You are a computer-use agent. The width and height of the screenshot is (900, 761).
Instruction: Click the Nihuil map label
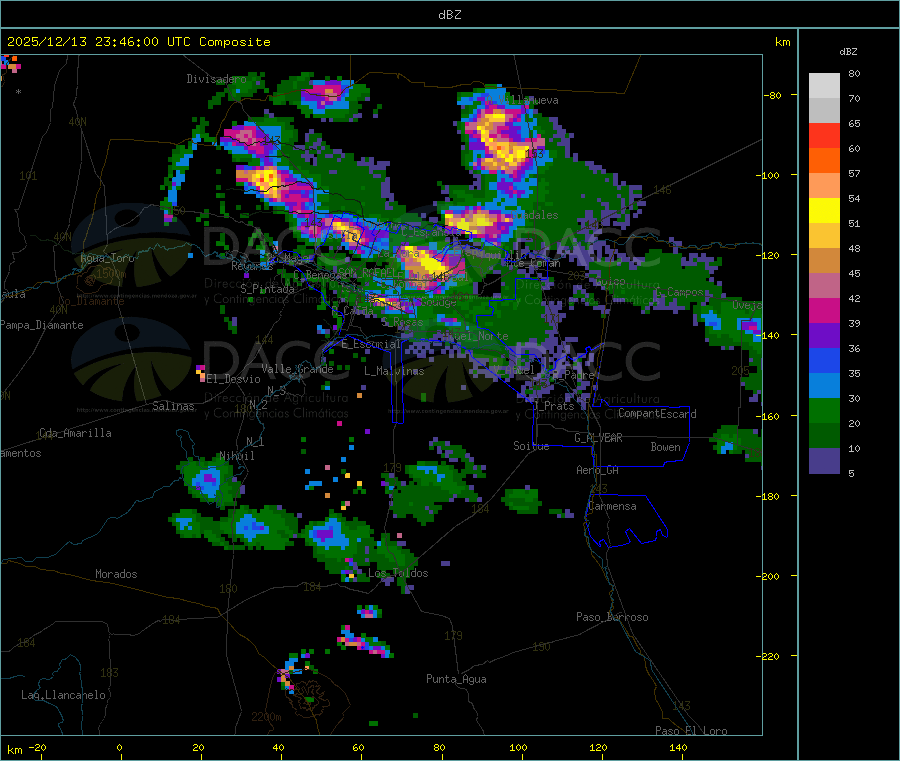point(237,456)
